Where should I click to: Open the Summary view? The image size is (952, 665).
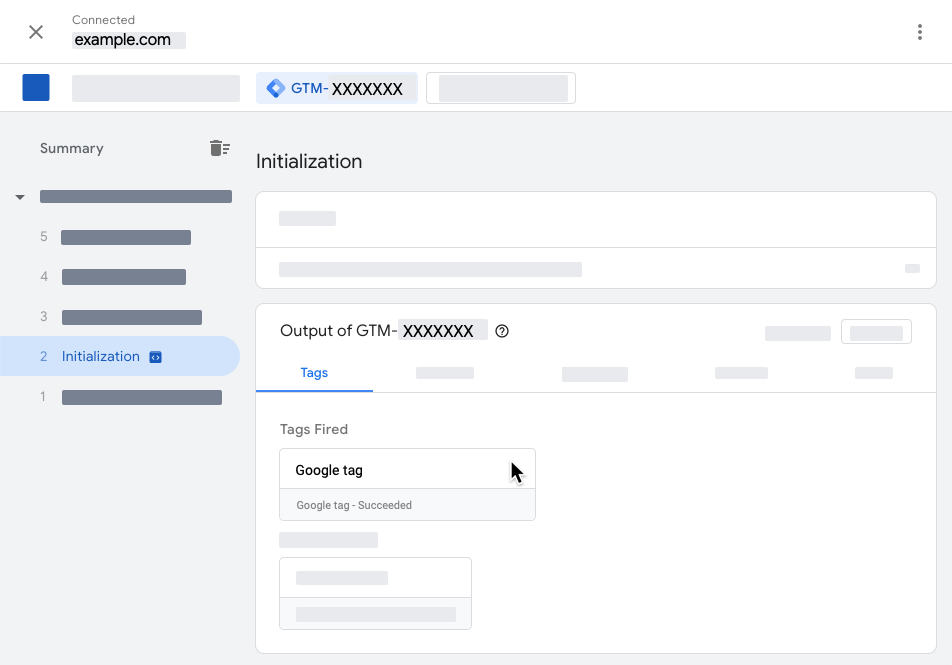coord(72,148)
